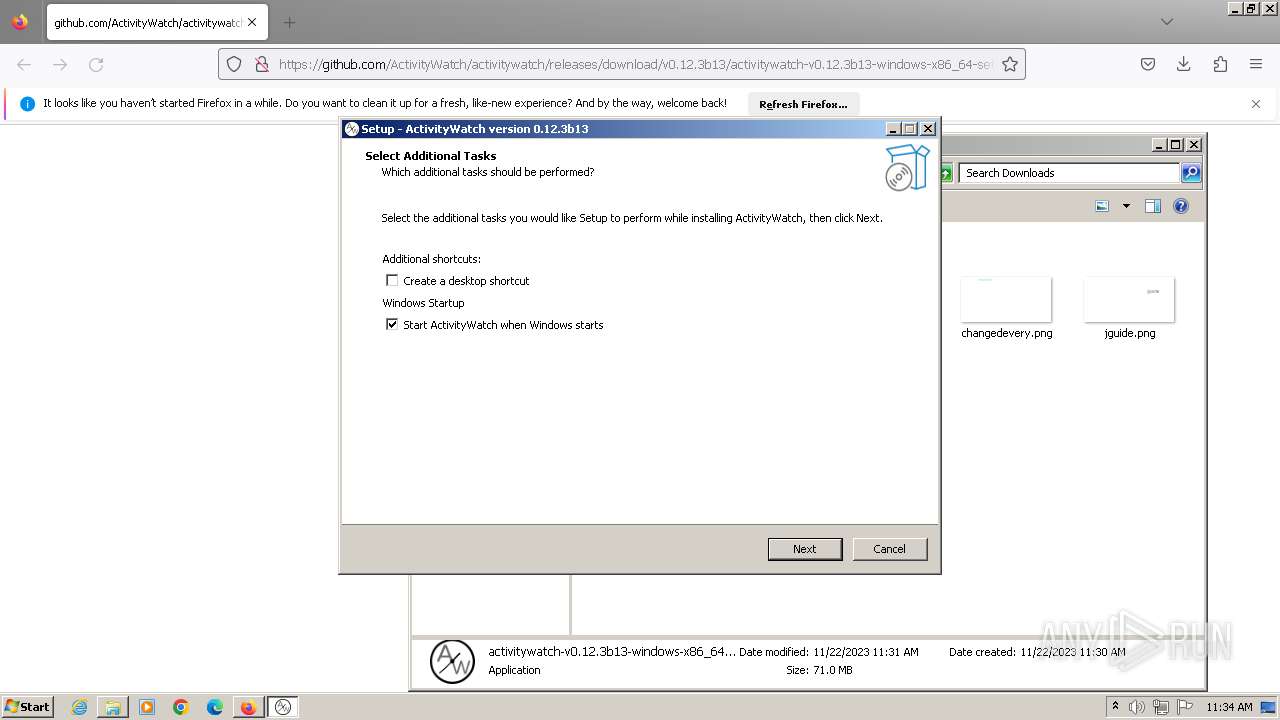Open Firefox downloads panel icon
1280x720 pixels.
[1184, 64]
